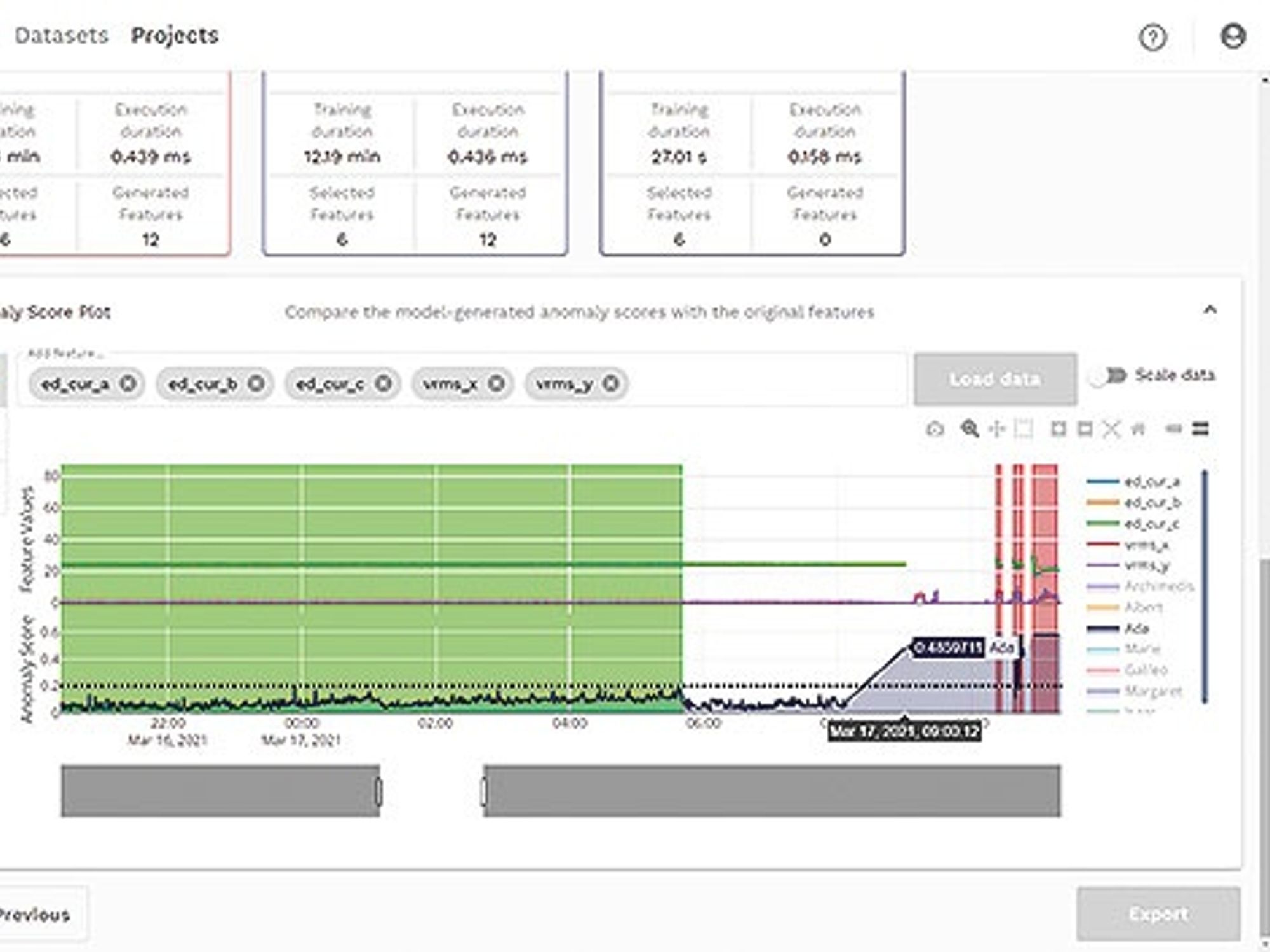Viewport: 1270px width, 952px height.
Task: Click the left range slider right handle
Action: pyautogui.click(x=378, y=791)
